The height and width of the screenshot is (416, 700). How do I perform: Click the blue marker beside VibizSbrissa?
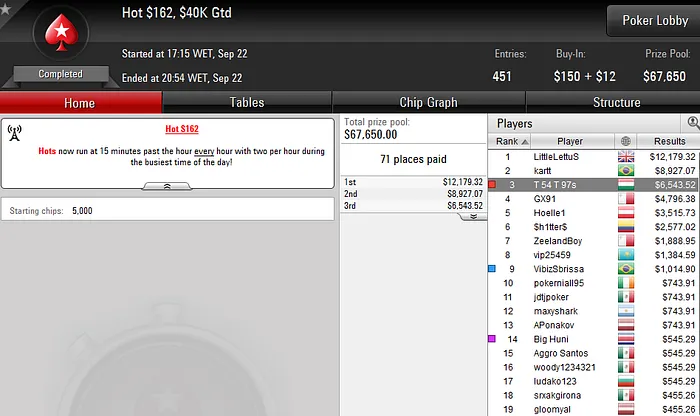click(x=492, y=269)
